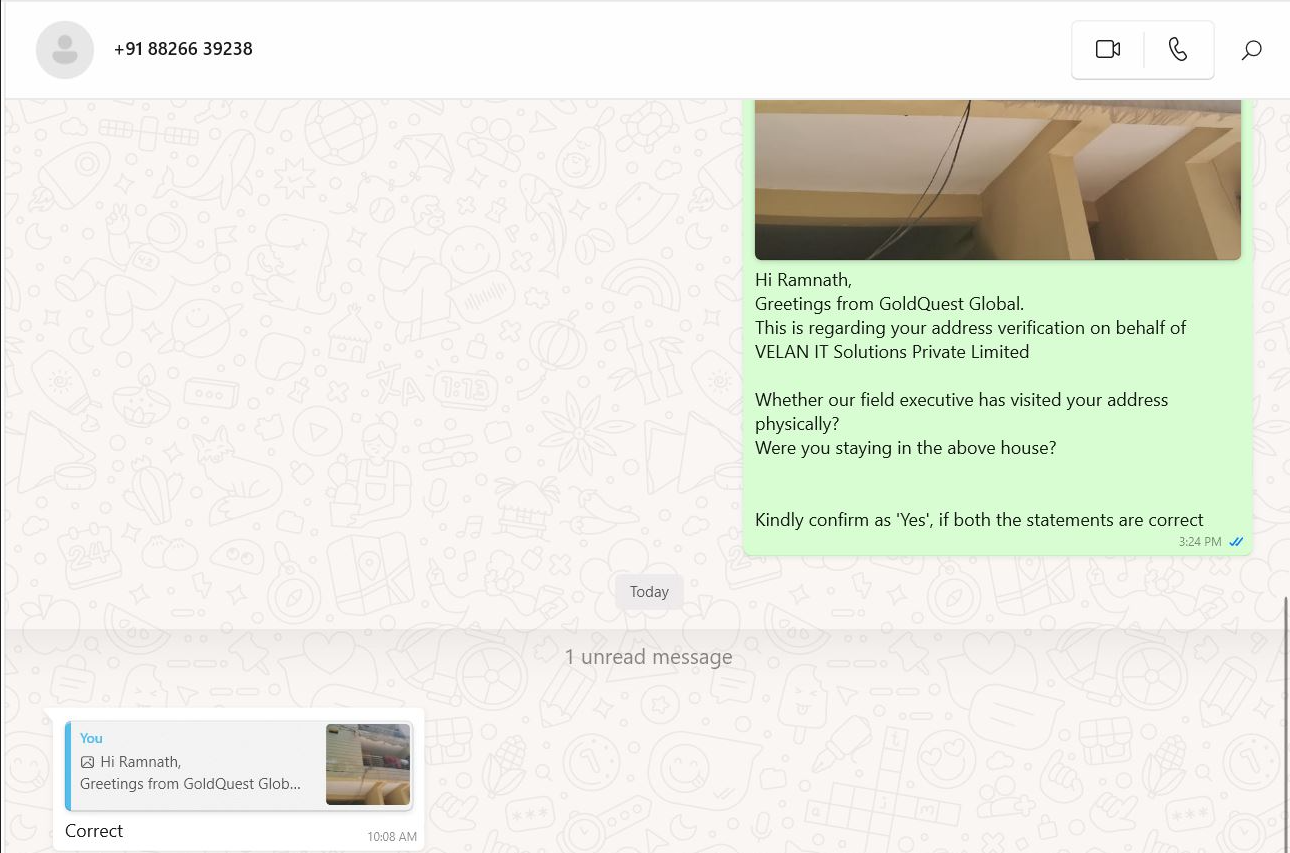Click "Greetings from GoldQuest Global." in the green bubble
This screenshot has height=853, width=1290.
tap(890, 304)
